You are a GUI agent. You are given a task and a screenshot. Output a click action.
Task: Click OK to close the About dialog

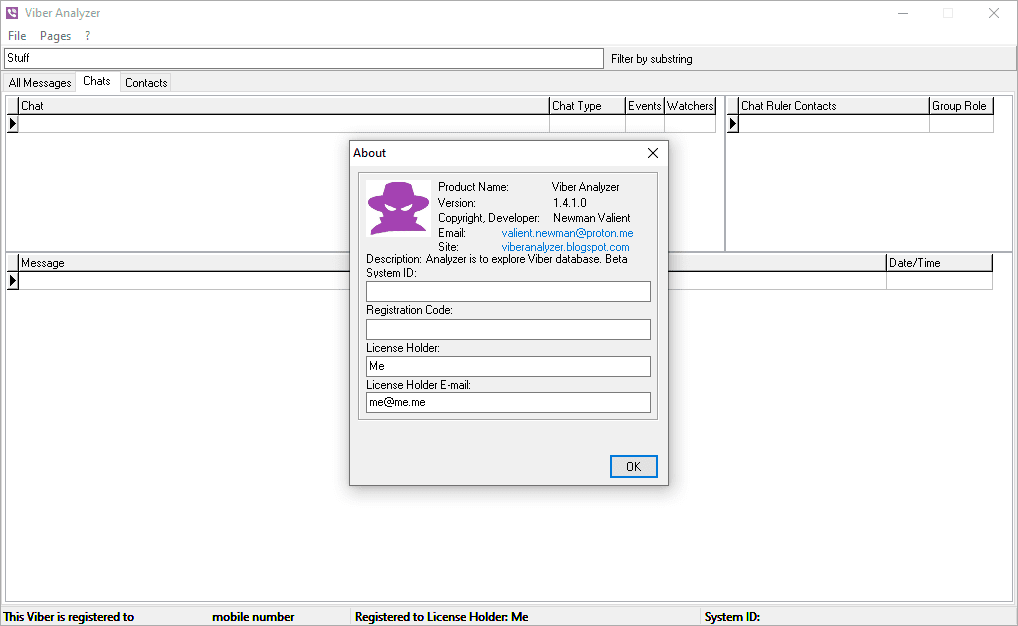[x=633, y=466]
